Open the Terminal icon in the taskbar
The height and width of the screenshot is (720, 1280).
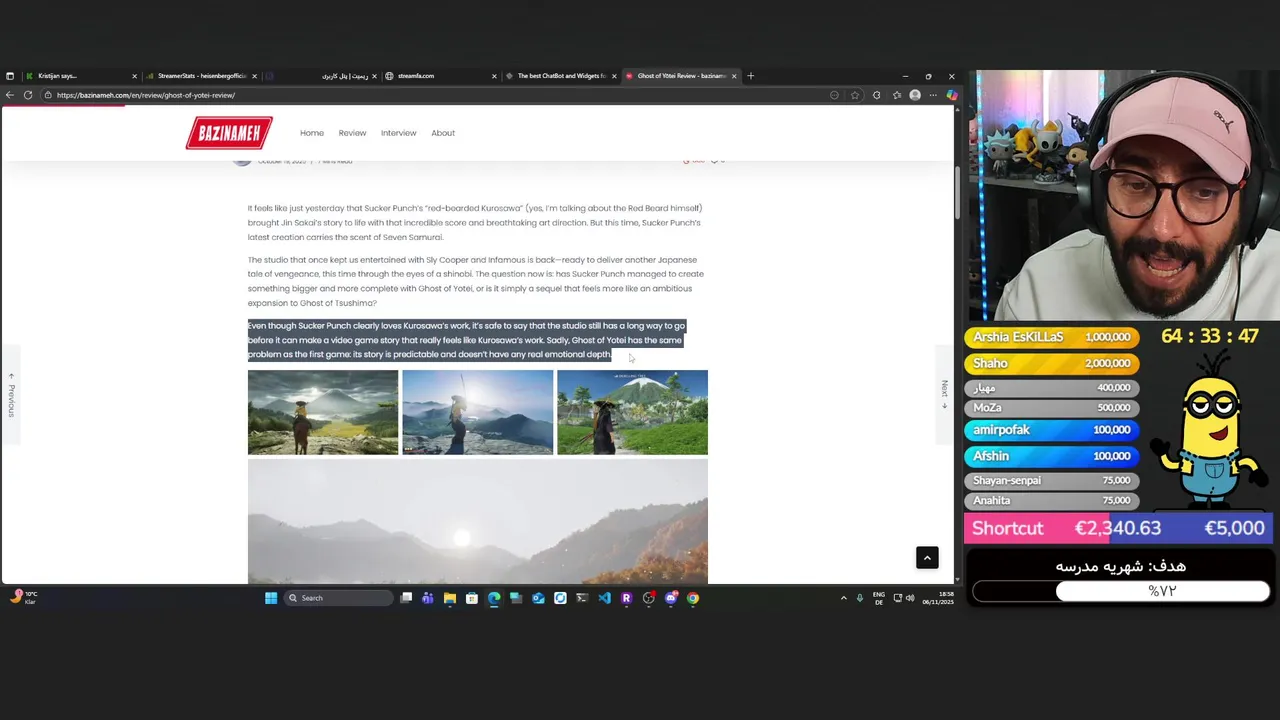582,598
